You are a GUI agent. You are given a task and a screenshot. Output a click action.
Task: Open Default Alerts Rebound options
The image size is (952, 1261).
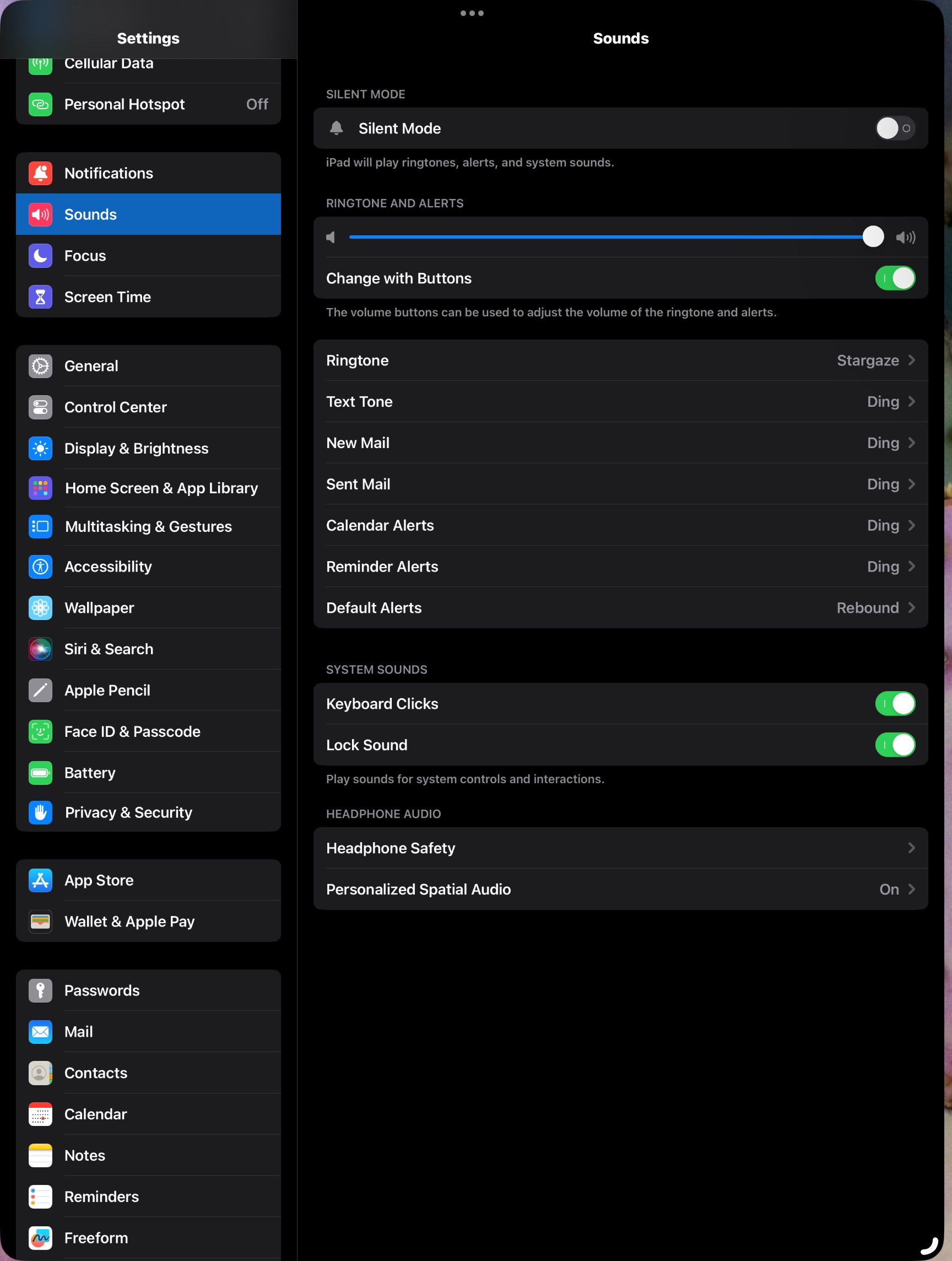621,608
